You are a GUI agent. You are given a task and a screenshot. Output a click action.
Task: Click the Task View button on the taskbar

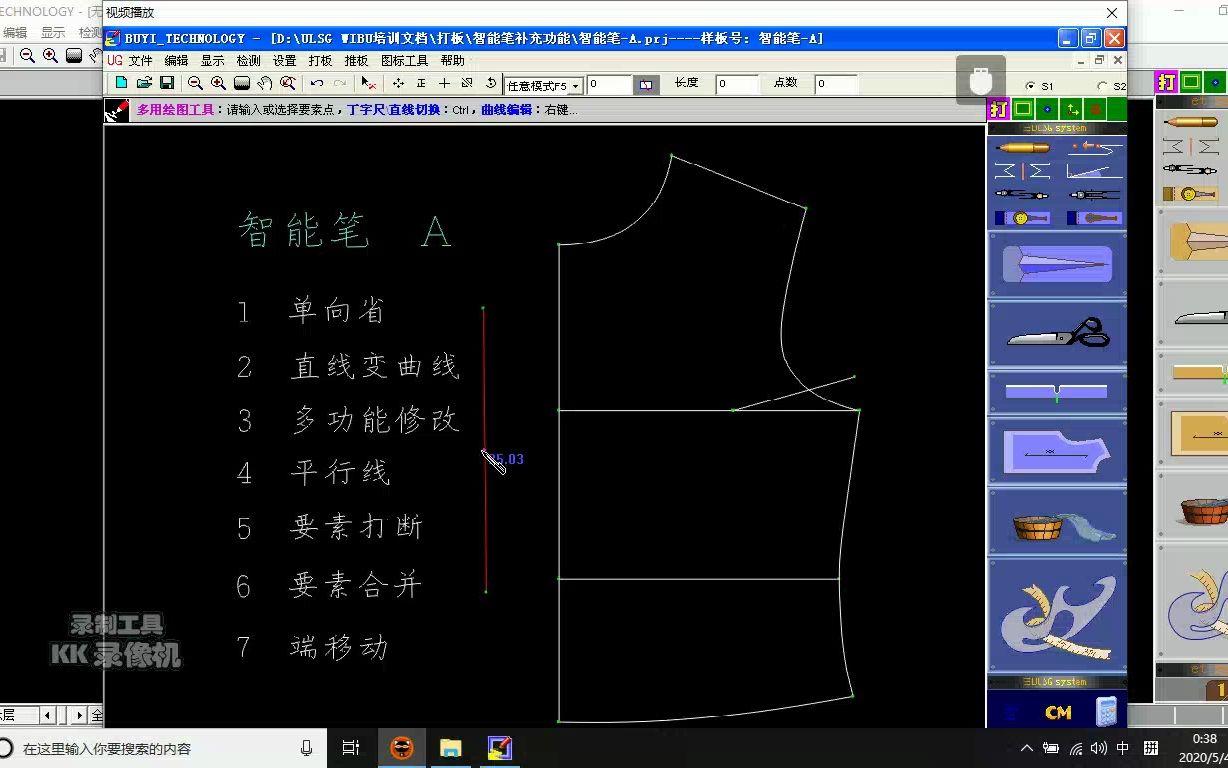click(349, 746)
